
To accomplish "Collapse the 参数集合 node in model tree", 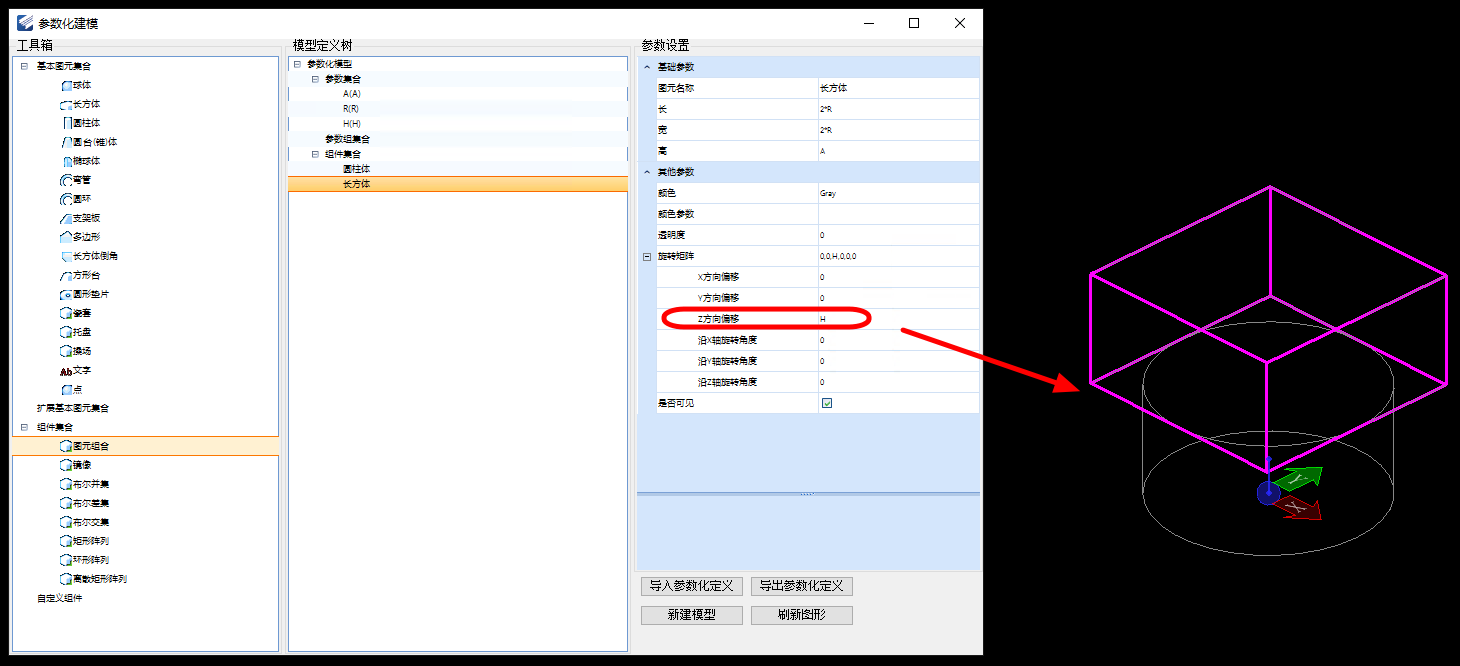I will point(315,78).
